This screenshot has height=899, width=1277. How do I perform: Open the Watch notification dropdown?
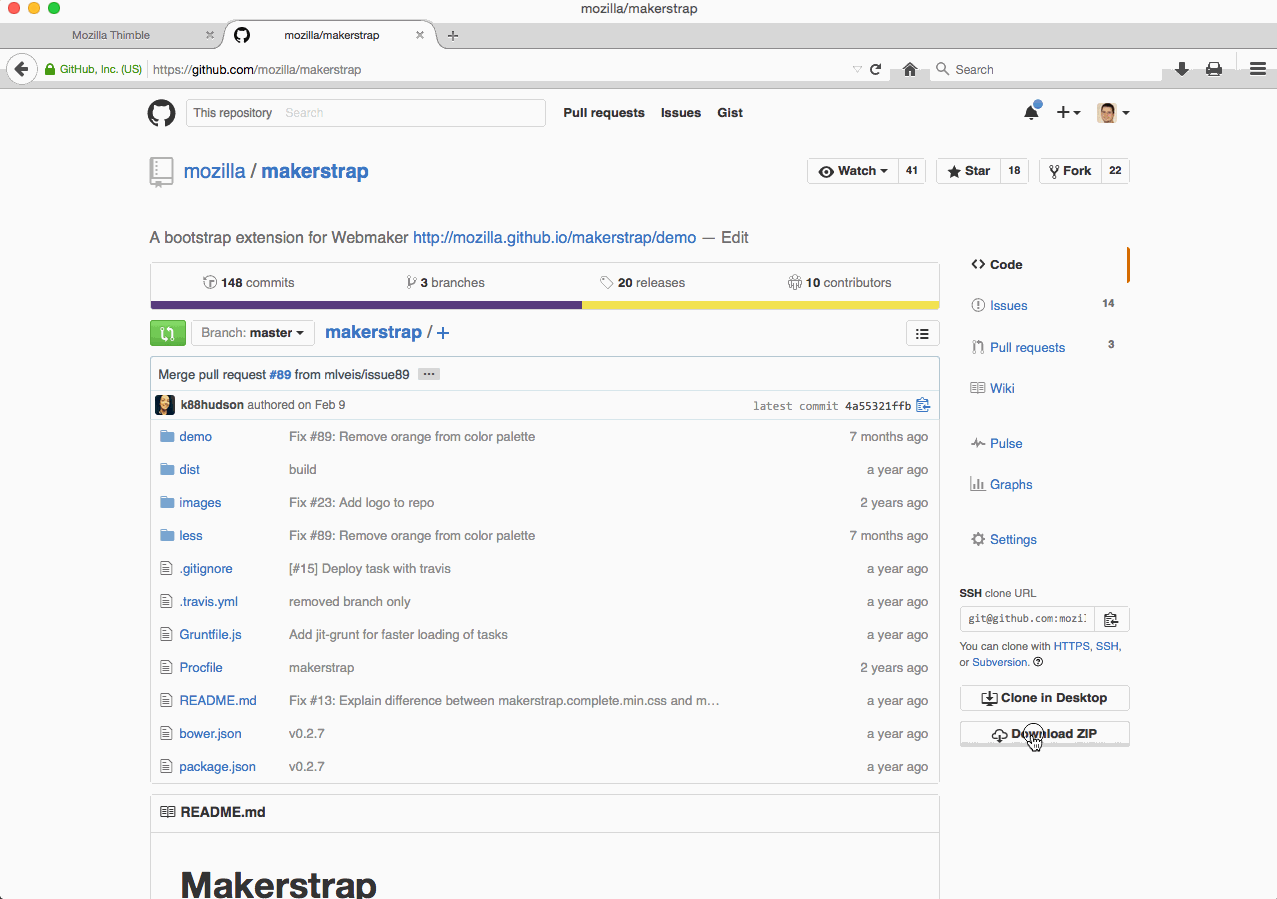pyautogui.click(x=852, y=170)
